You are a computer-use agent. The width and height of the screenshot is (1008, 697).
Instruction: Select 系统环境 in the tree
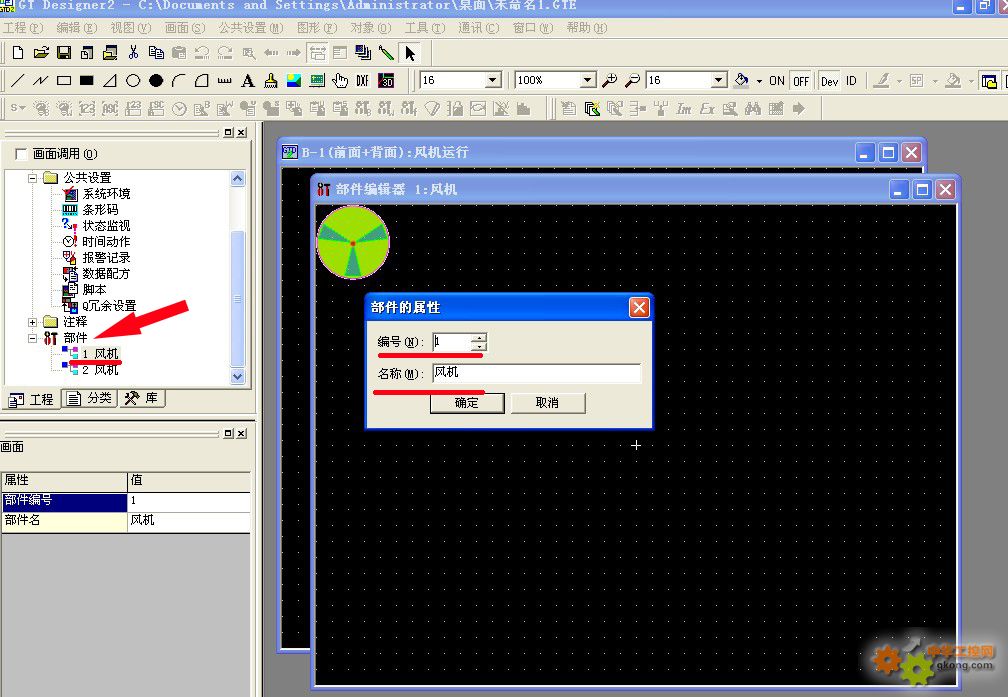[x=106, y=194]
